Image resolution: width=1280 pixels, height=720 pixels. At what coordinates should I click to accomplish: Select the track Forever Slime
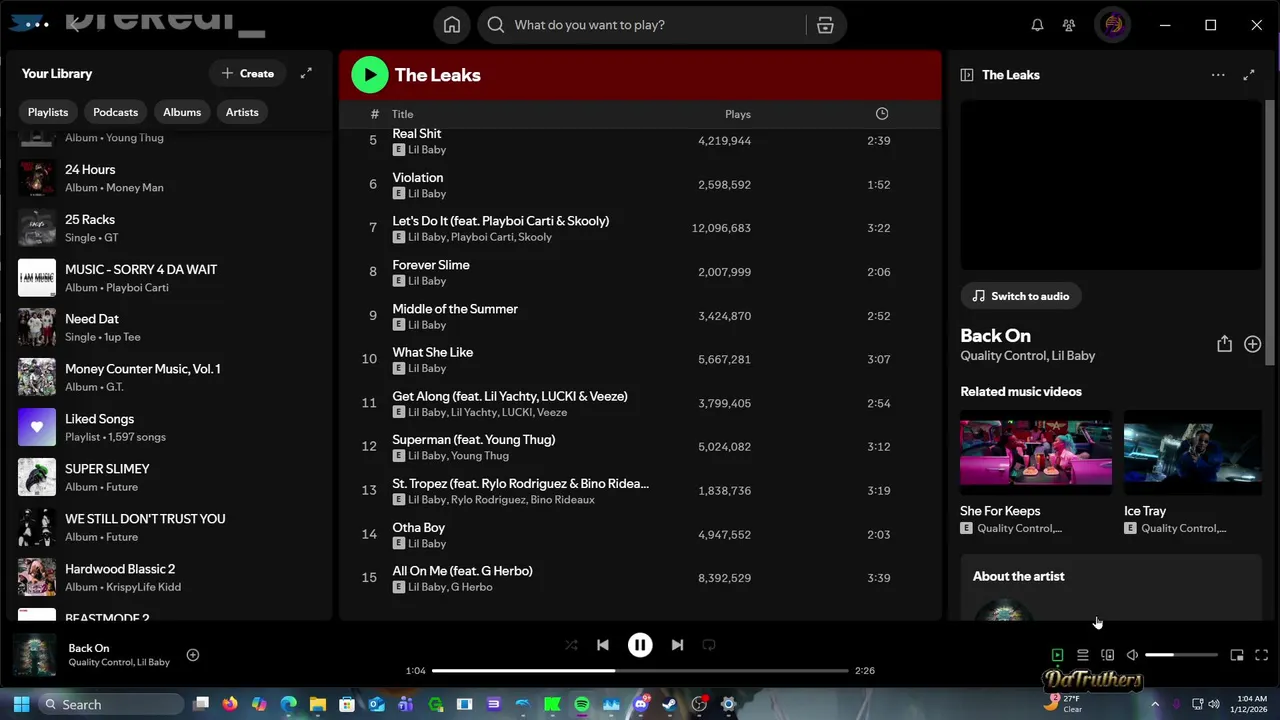tap(430, 265)
